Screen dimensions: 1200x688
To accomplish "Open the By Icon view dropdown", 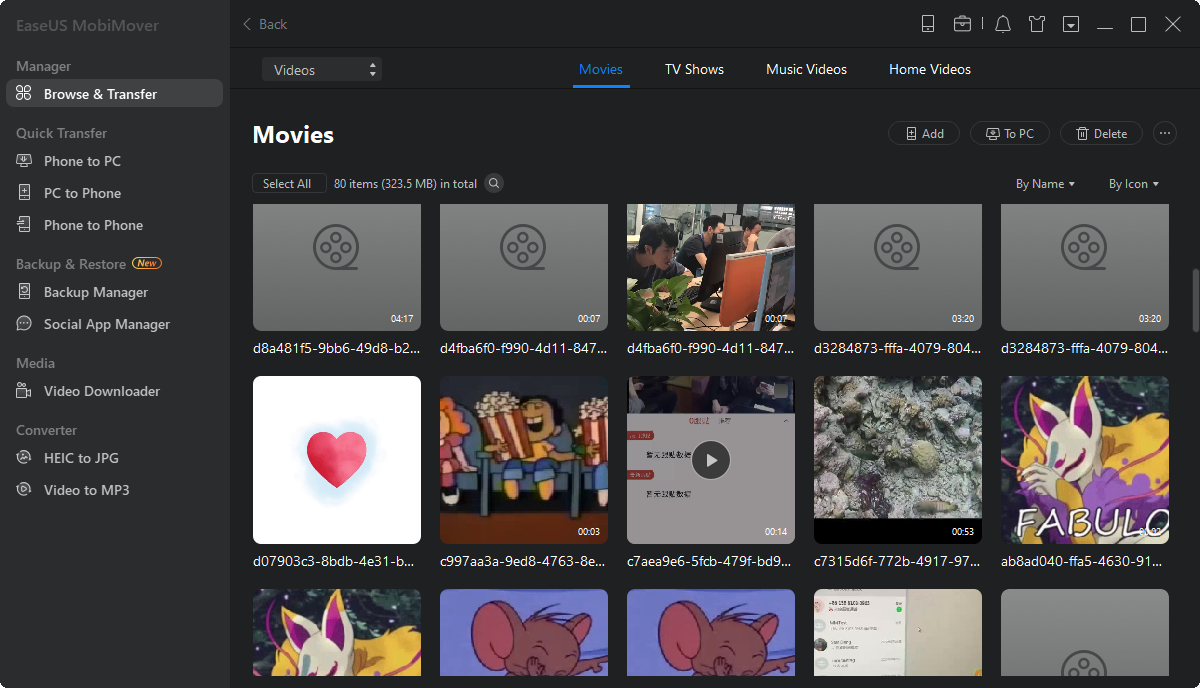I will 1133,184.
